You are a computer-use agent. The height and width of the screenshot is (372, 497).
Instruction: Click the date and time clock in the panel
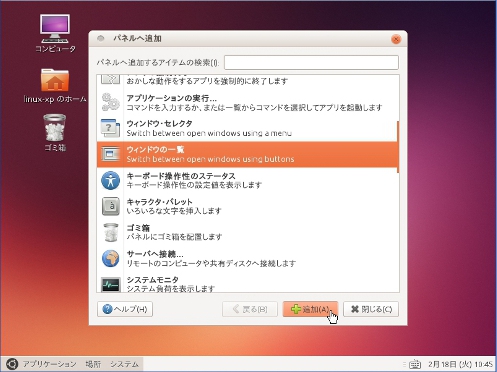tap(460, 364)
